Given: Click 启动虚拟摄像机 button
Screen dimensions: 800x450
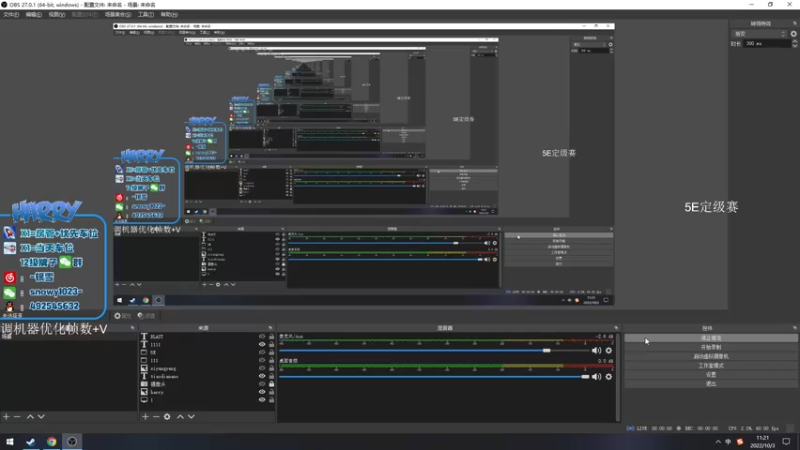Looking at the screenshot, I should [x=711, y=356].
